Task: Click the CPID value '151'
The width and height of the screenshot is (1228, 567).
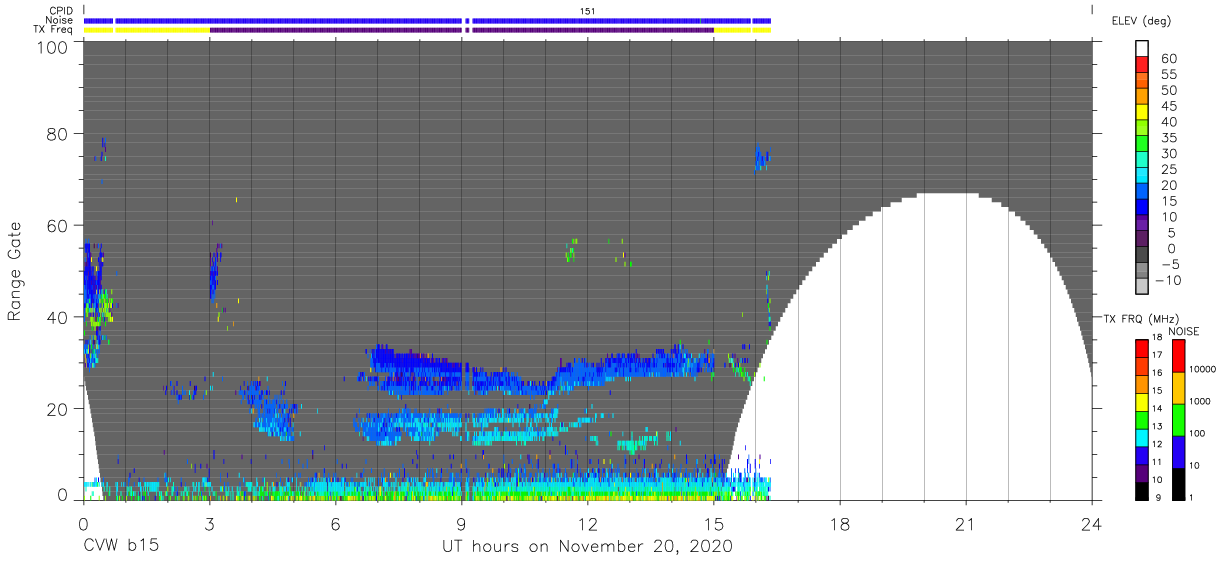Action: [x=588, y=10]
